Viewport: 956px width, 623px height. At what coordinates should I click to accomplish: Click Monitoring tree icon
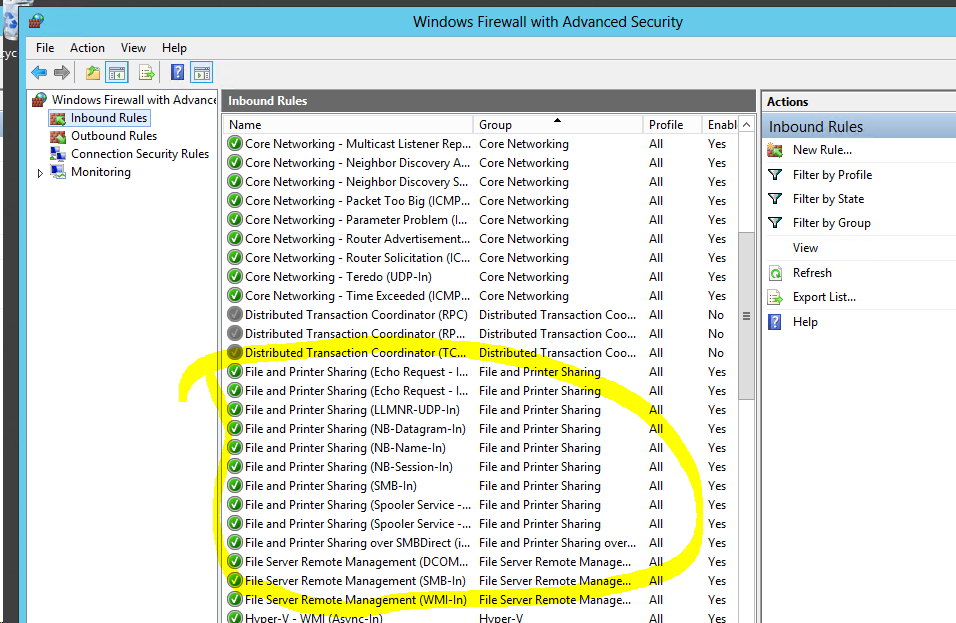58,172
